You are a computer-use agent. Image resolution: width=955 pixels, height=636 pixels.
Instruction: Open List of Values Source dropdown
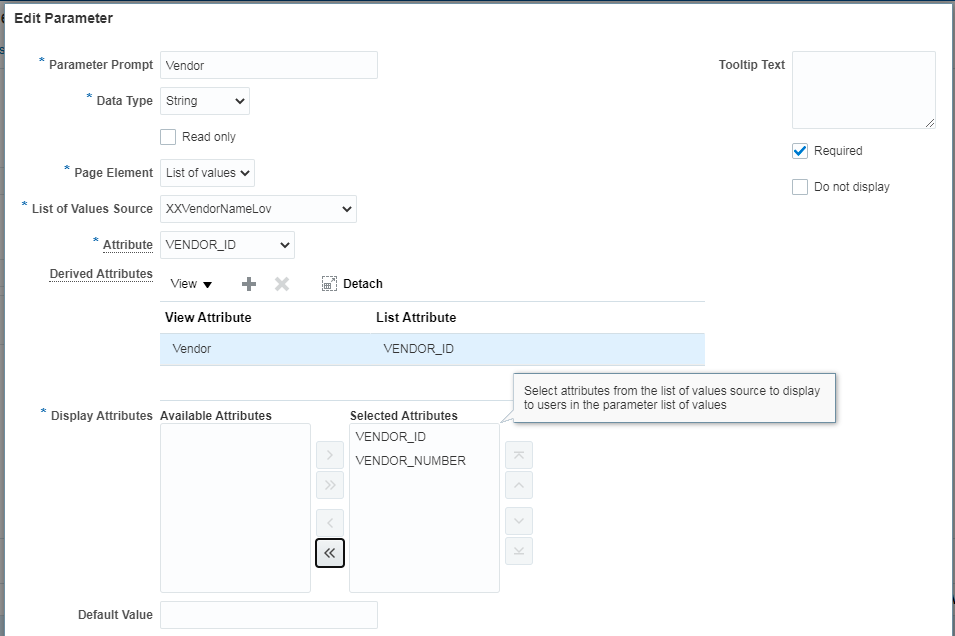pyautogui.click(x=258, y=209)
